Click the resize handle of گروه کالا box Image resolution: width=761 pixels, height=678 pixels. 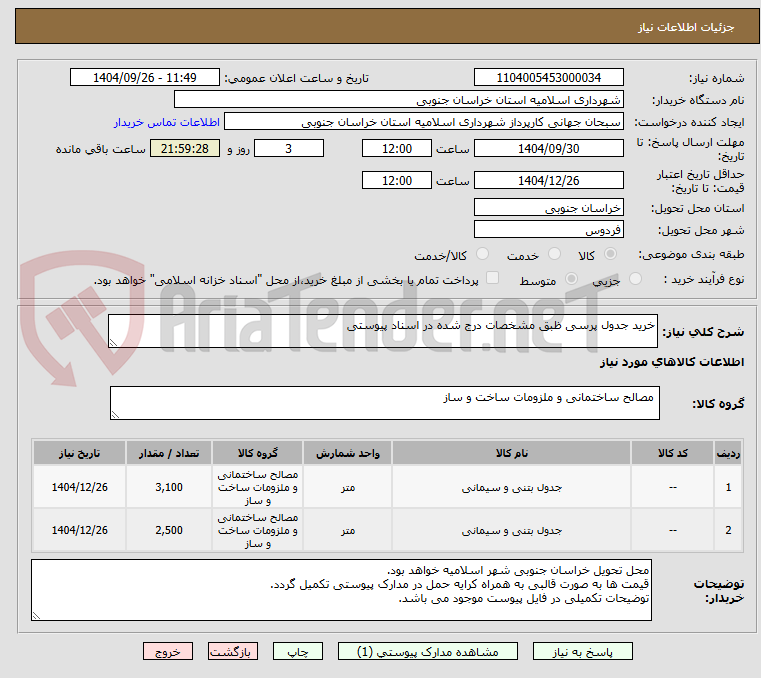pyautogui.click(x=115, y=414)
